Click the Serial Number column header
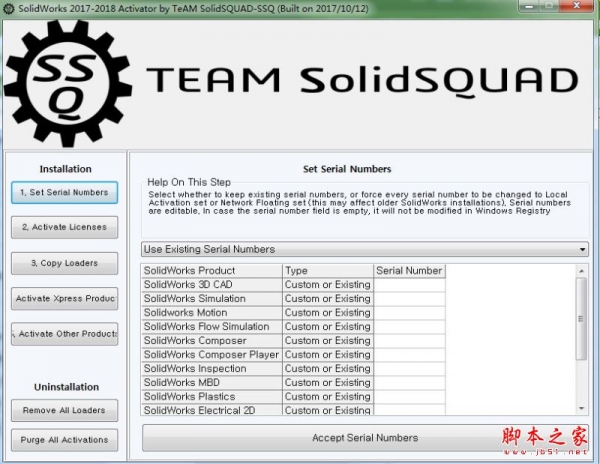 (409, 271)
